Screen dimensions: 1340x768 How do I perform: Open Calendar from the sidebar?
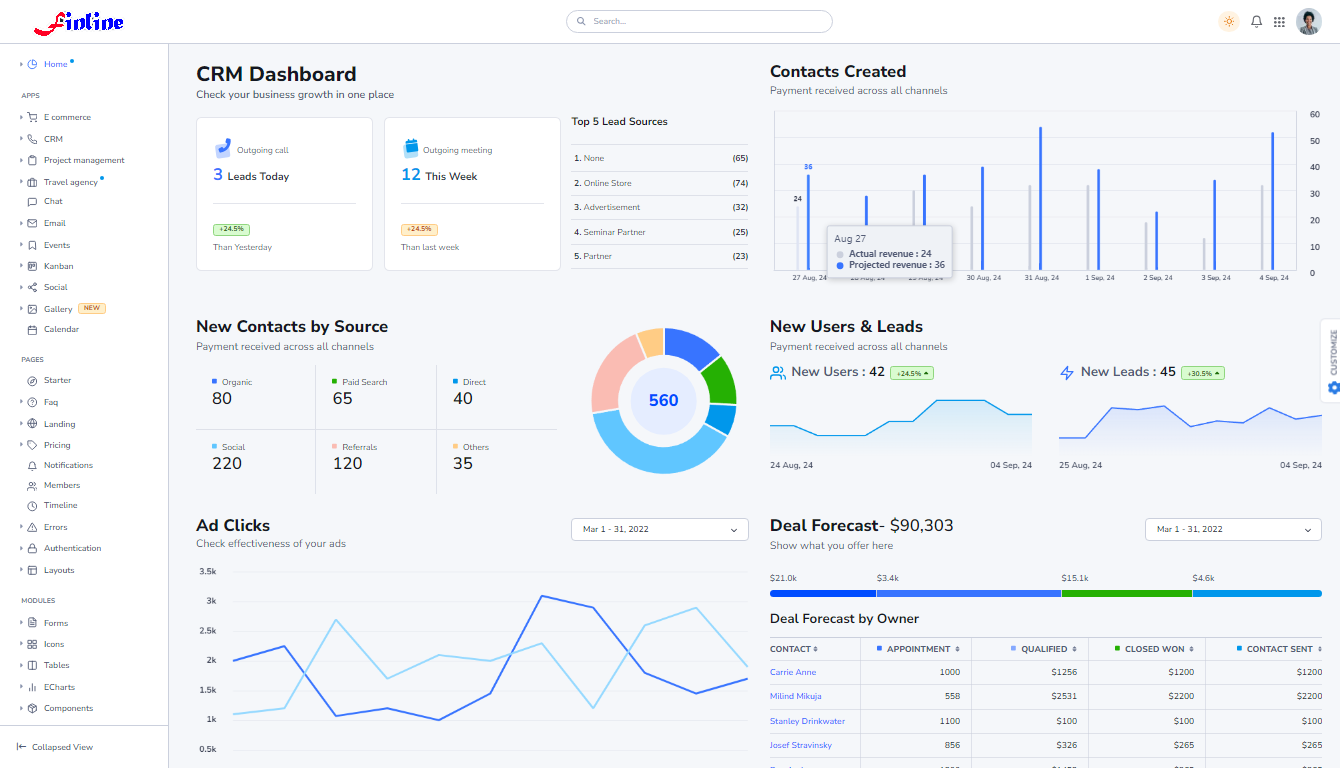(61, 329)
